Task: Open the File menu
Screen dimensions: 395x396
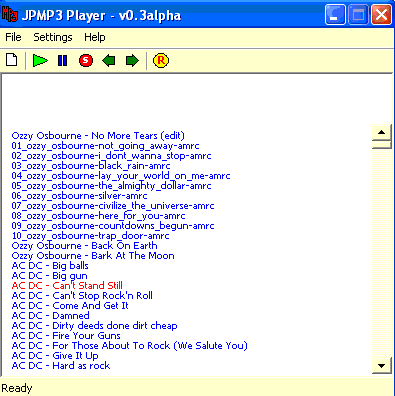Action: 13,37
